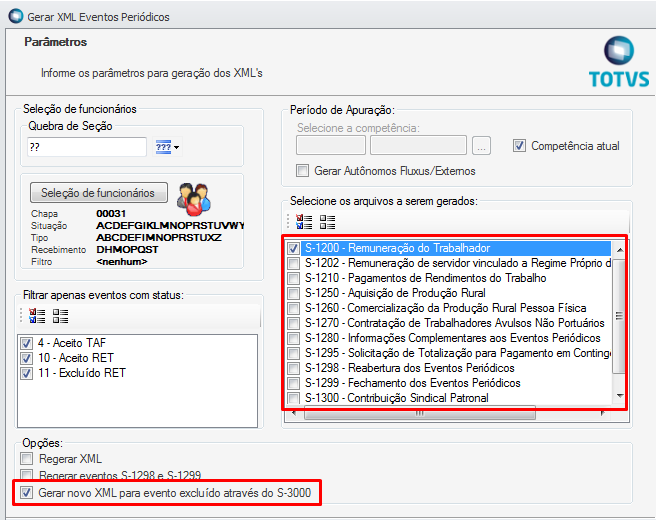This screenshot has height=520, width=656.
Task: Check S-1210 Pagamentos de Rendimentos do Trabalho
Action: (x=293, y=278)
